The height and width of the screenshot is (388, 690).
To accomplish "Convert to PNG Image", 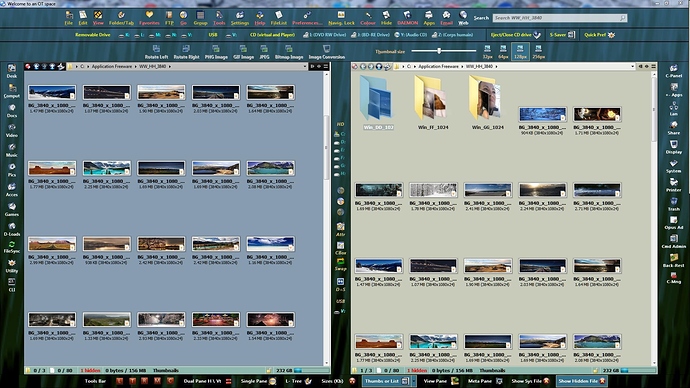I will point(216,51).
